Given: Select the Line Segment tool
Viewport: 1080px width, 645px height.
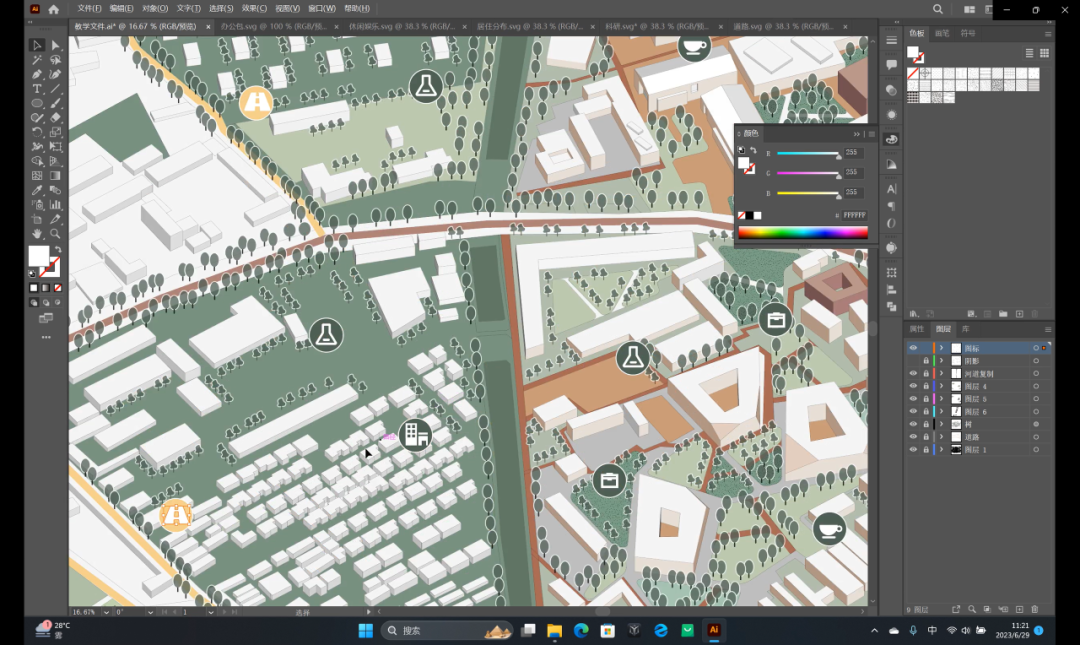Looking at the screenshot, I should click(x=56, y=89).
